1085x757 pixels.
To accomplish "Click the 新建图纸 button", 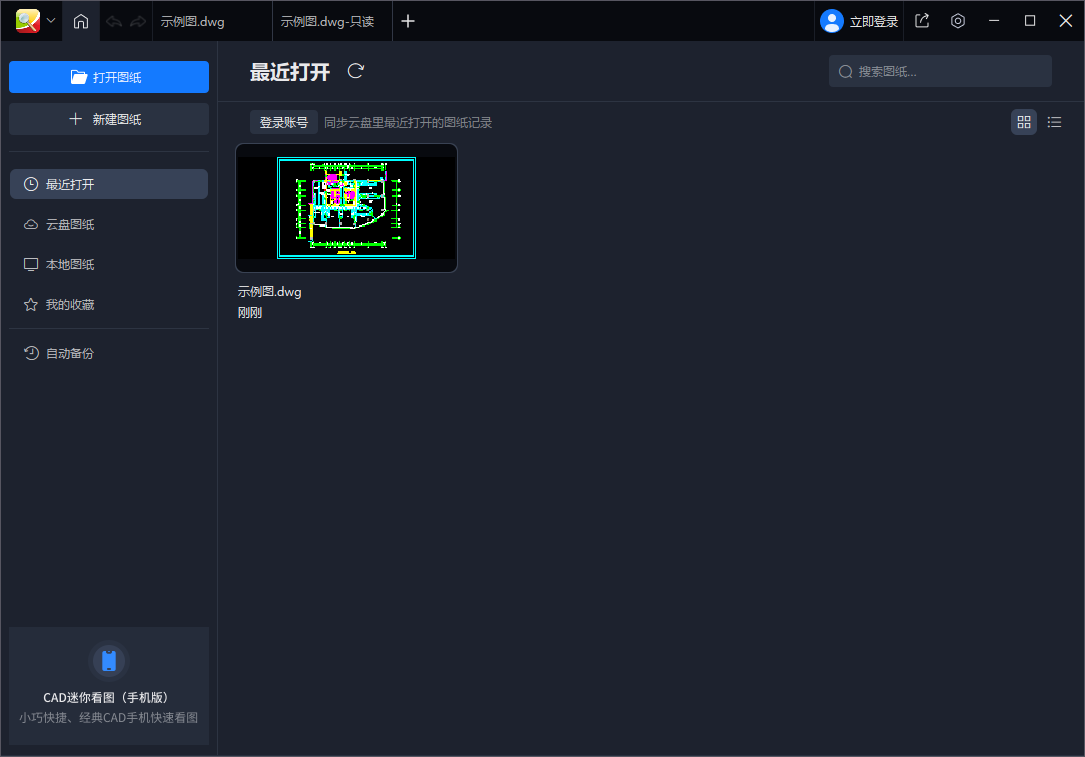I will (109, 119).
